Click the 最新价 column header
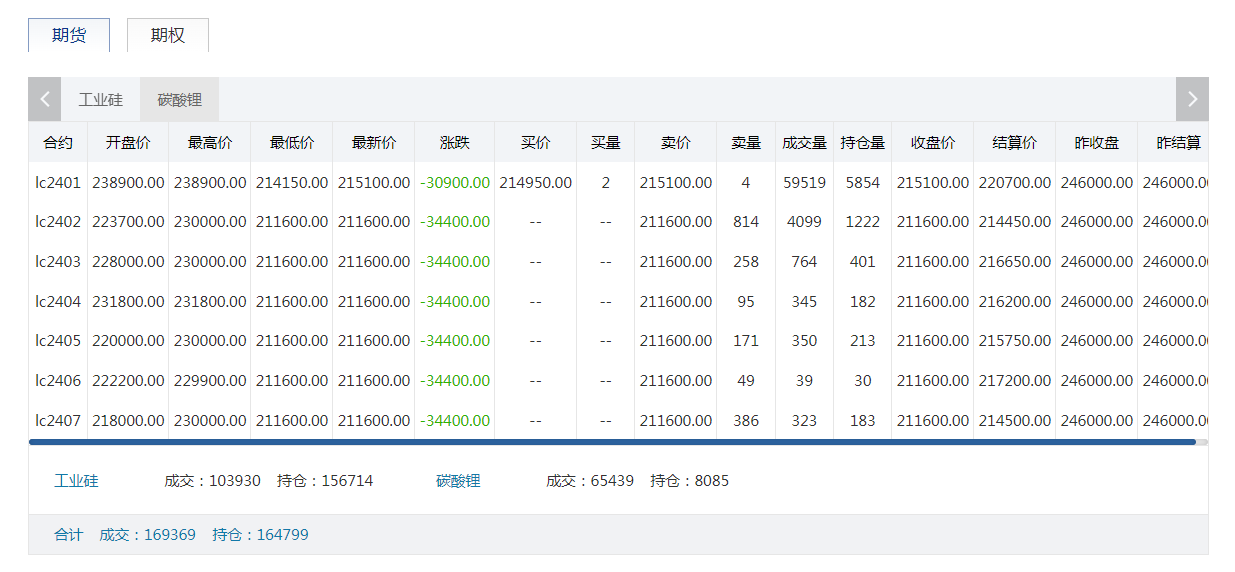Viewport: 1235px width, 572px height. 373,143
